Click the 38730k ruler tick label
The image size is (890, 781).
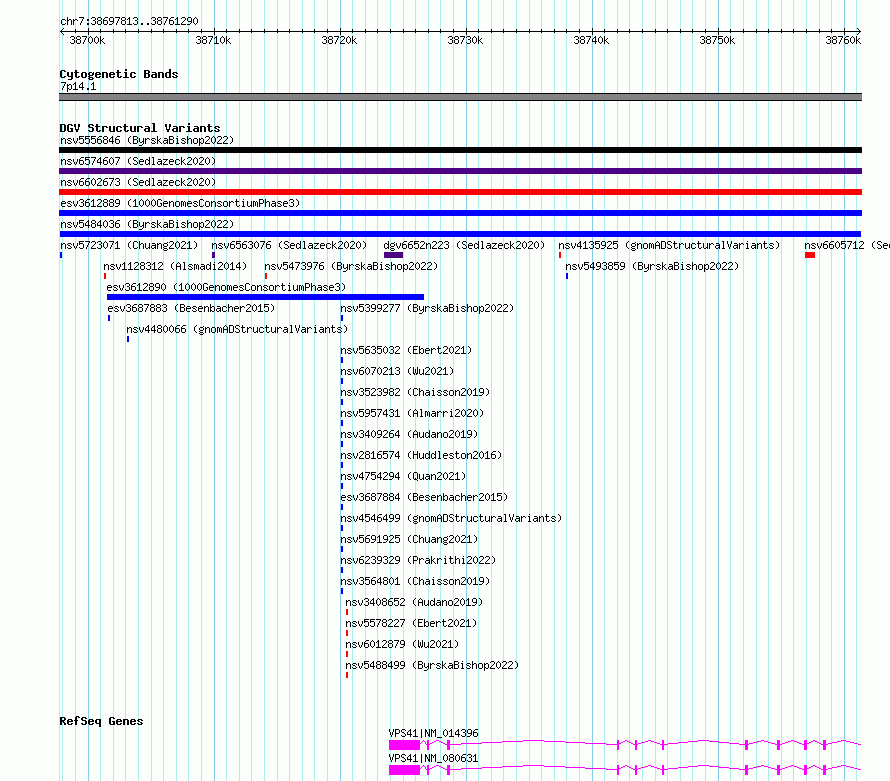click(x=465, y=40)
